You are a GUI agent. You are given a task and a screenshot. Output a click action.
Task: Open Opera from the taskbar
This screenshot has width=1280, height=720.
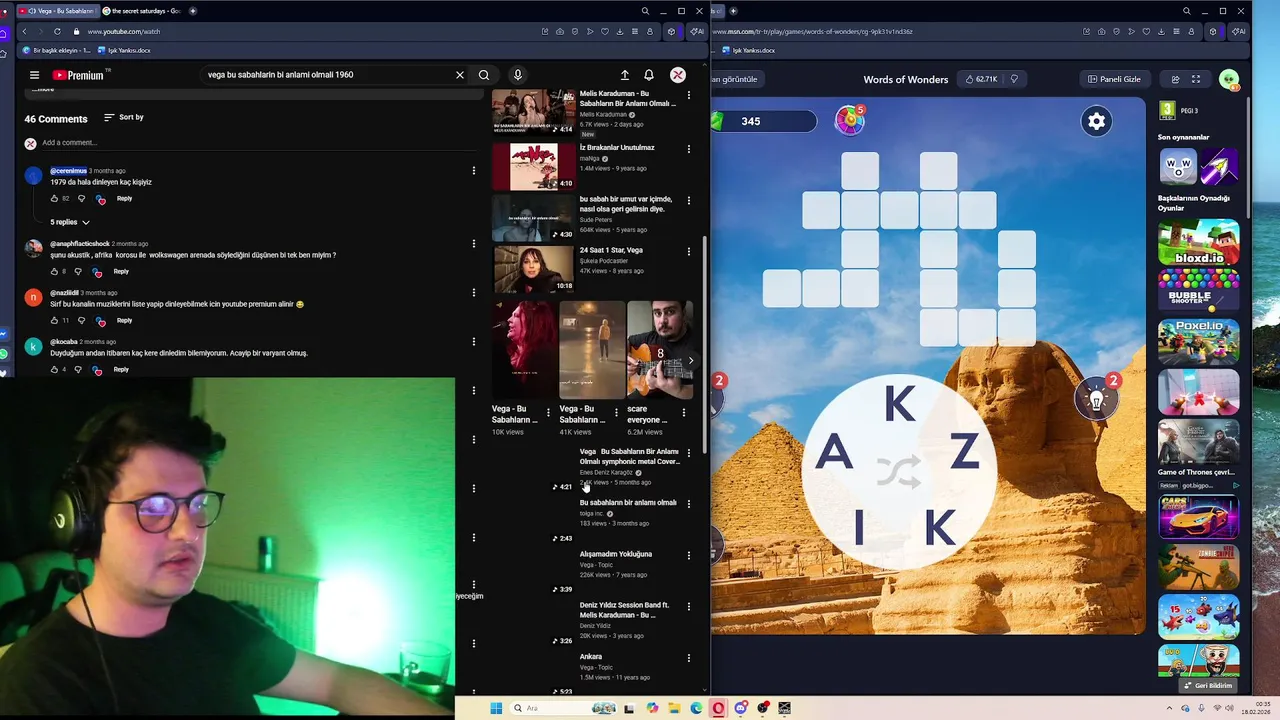click(x=718, y=708)
